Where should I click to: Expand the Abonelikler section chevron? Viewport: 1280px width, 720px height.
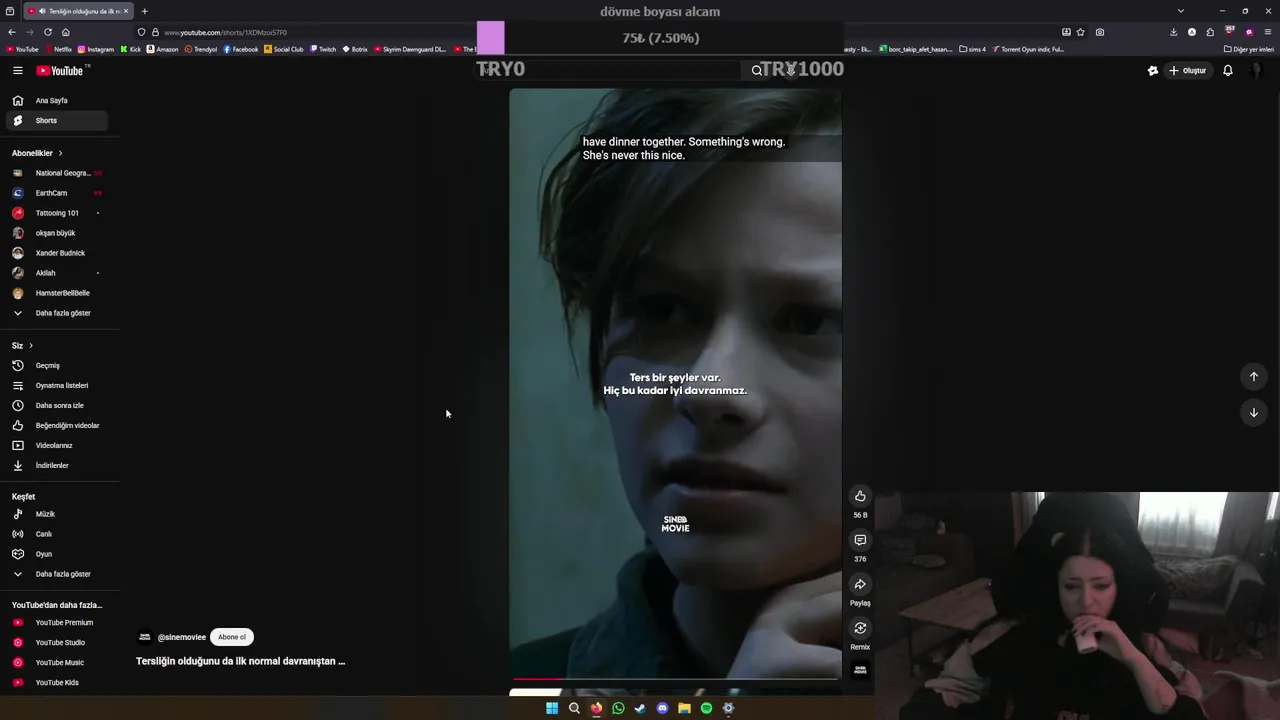tap(60, 153)
